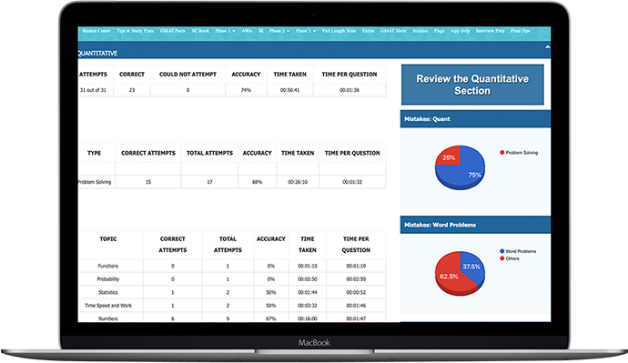The height and width of the screenshot is (363, 628).
Task: Click the Mistakes: Word Problems panel header
Action: [475, 225]
